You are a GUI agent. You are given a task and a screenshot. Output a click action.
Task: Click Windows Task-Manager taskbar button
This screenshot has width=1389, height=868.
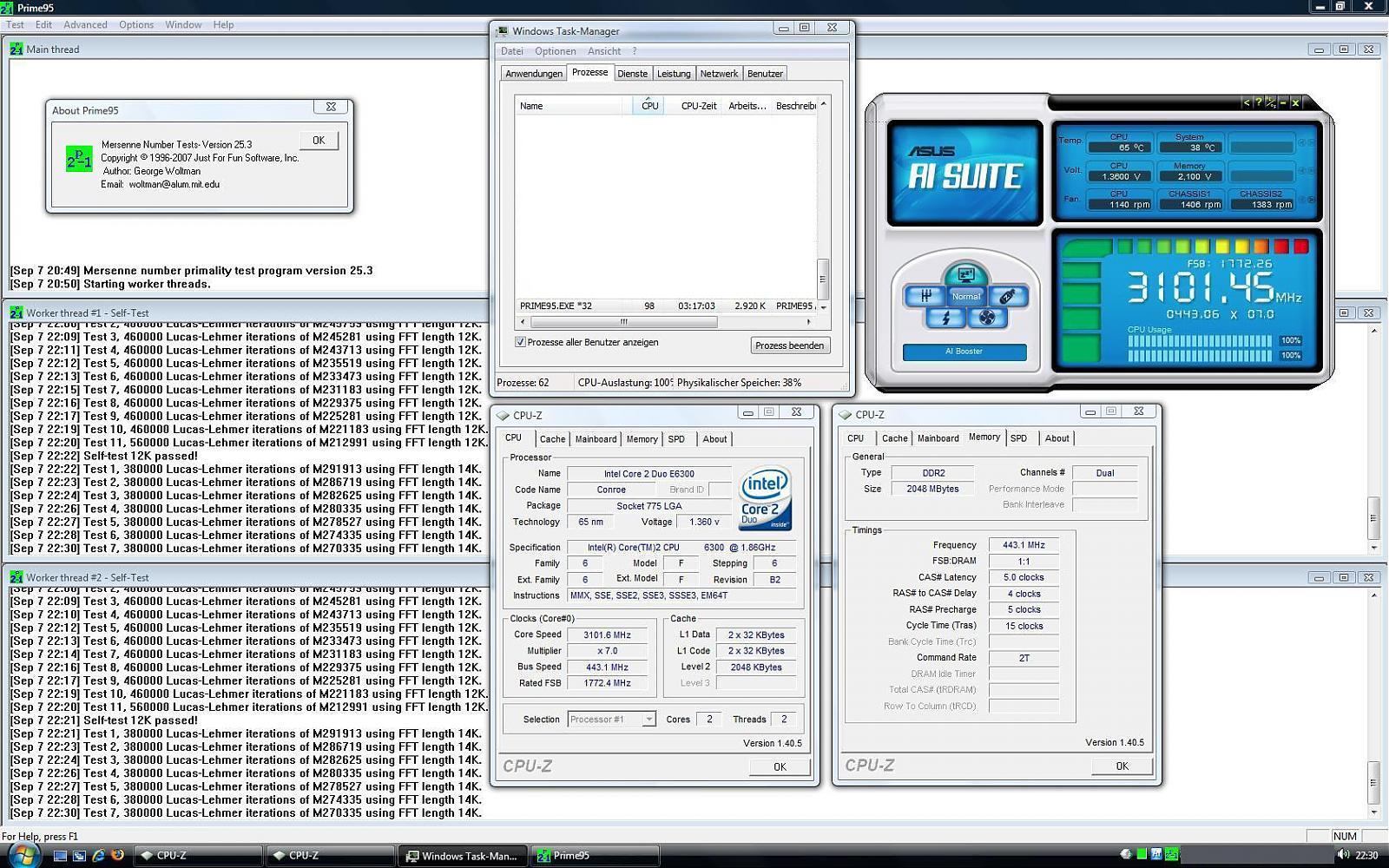463,856
